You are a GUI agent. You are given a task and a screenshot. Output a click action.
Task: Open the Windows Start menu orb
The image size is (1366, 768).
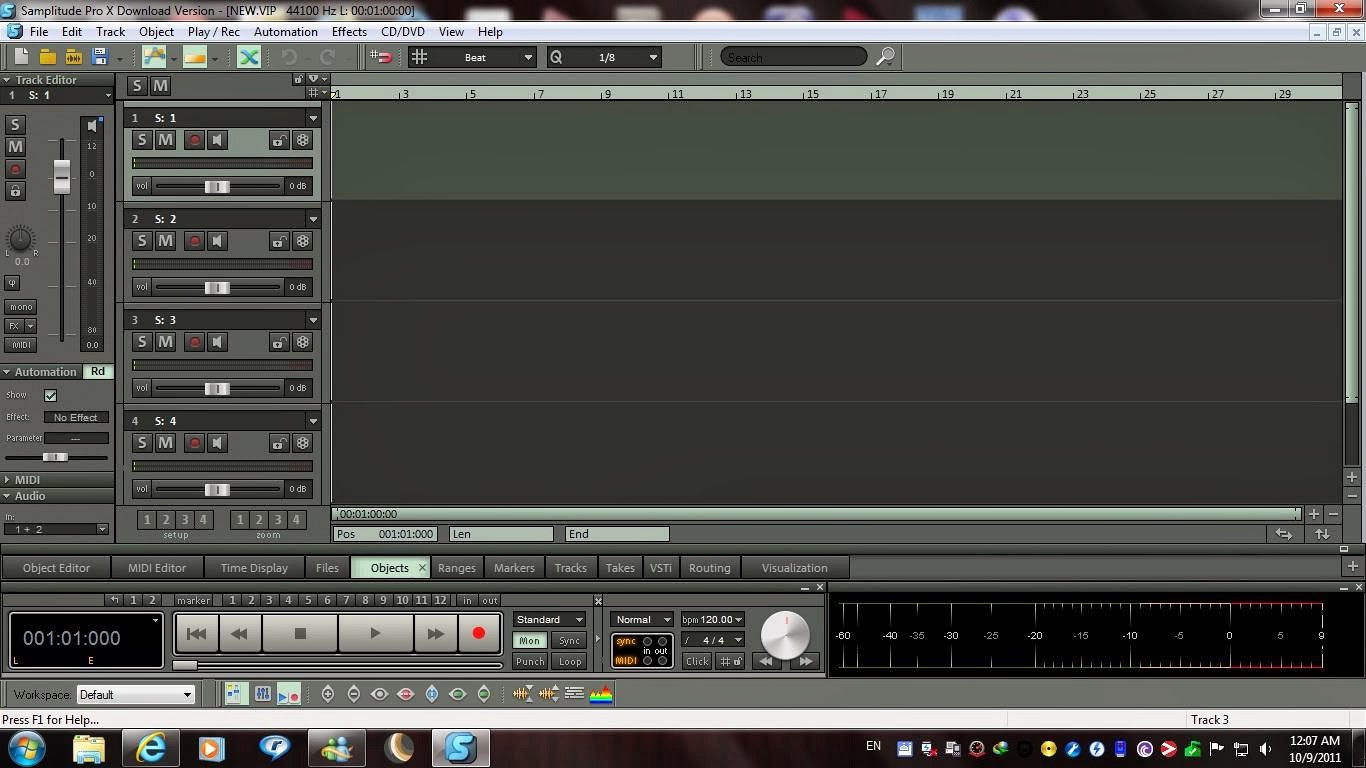pyautogui.click(x=27, y=747)
